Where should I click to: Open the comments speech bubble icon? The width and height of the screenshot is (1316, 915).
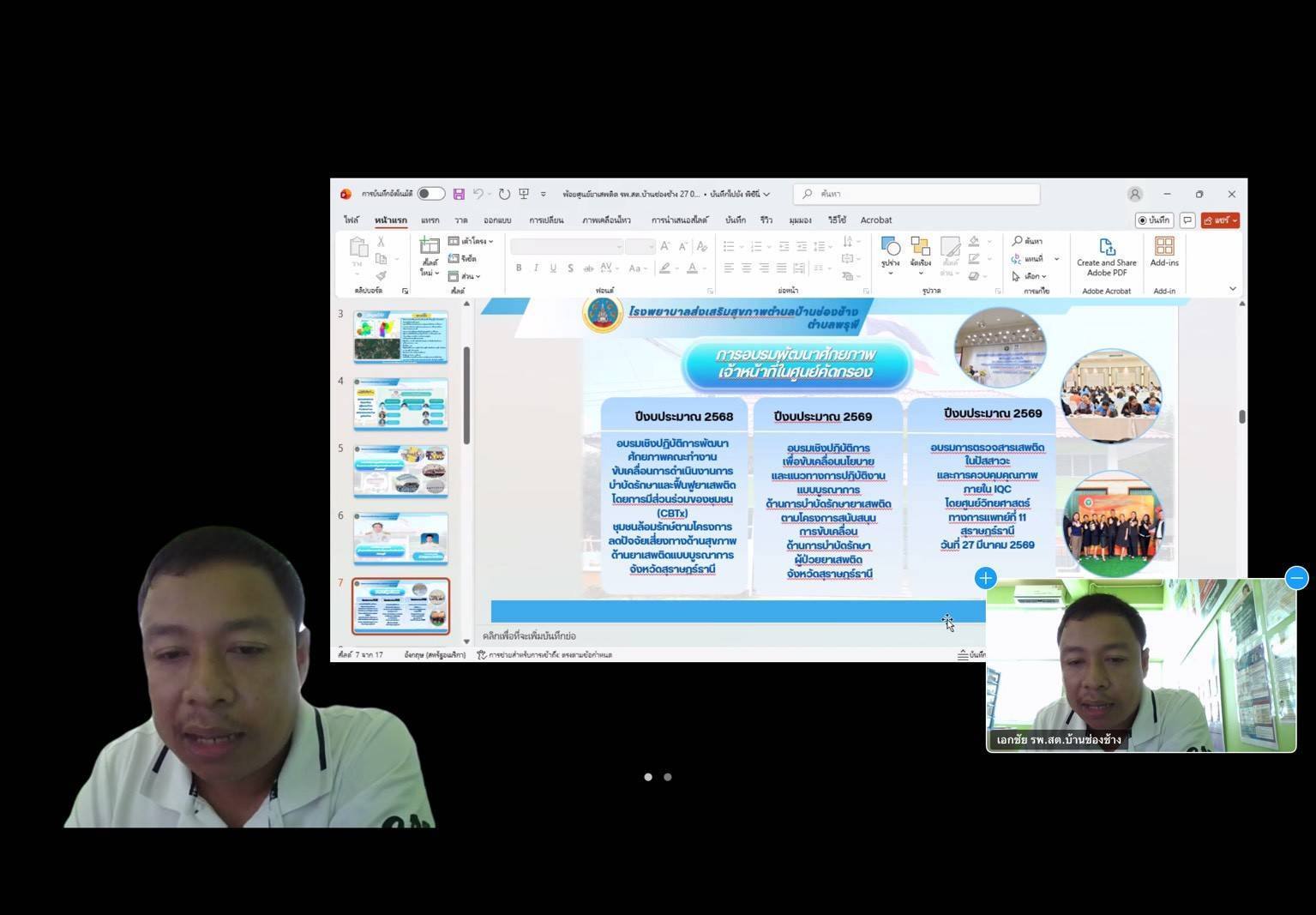click(x=1187, y=220)
